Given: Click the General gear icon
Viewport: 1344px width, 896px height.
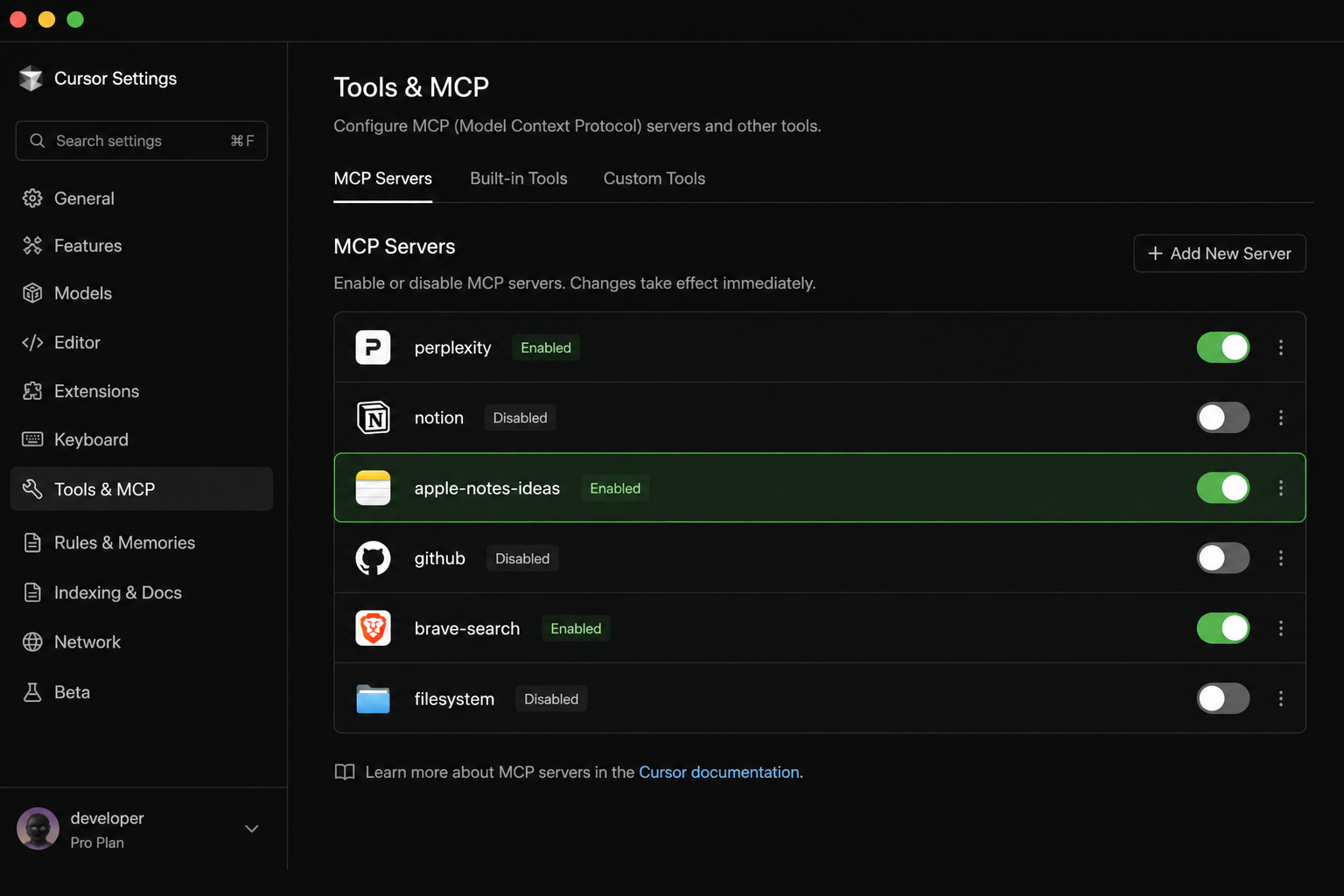Looking at the screenshot, I should click(32, 199).
